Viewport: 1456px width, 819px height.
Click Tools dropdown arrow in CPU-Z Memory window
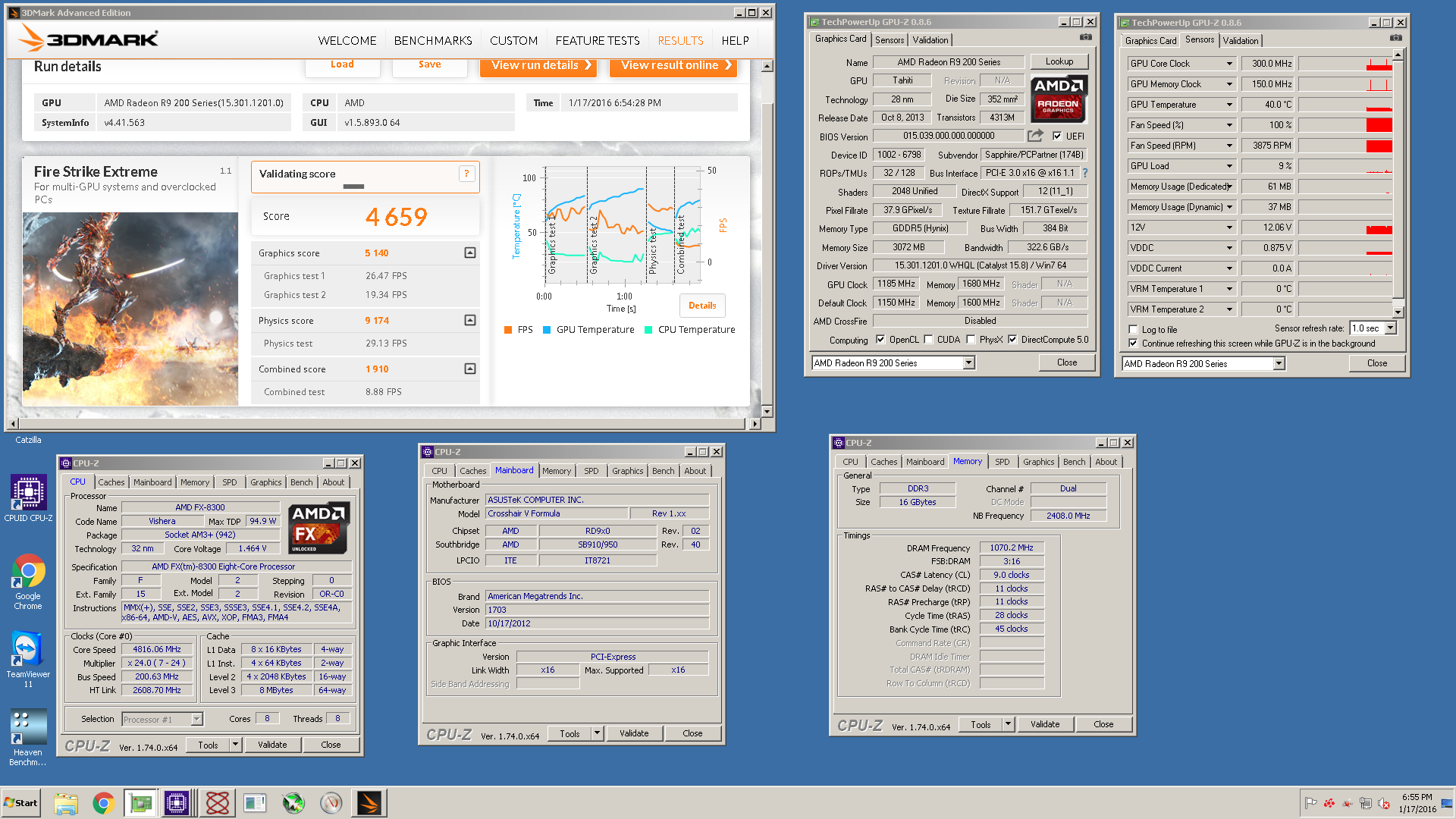(1008, 724)
